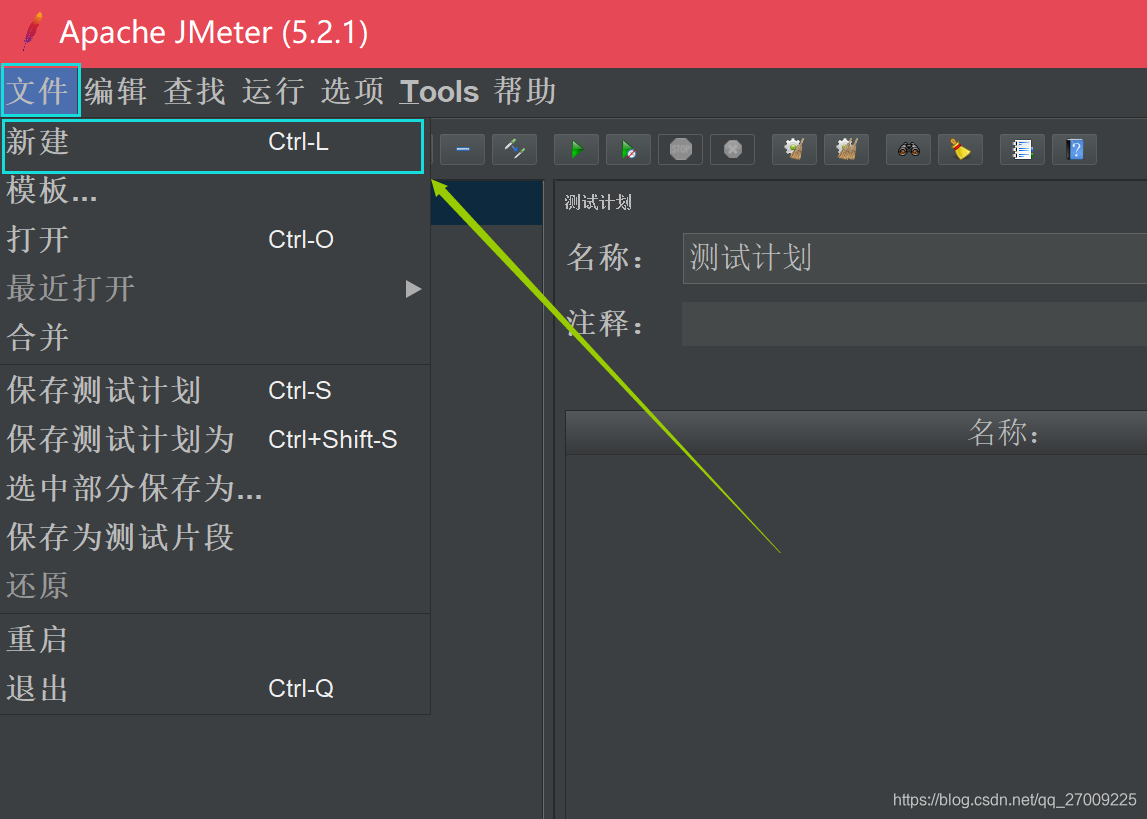
Task: Open the 运行 menu
Action: 273,91
